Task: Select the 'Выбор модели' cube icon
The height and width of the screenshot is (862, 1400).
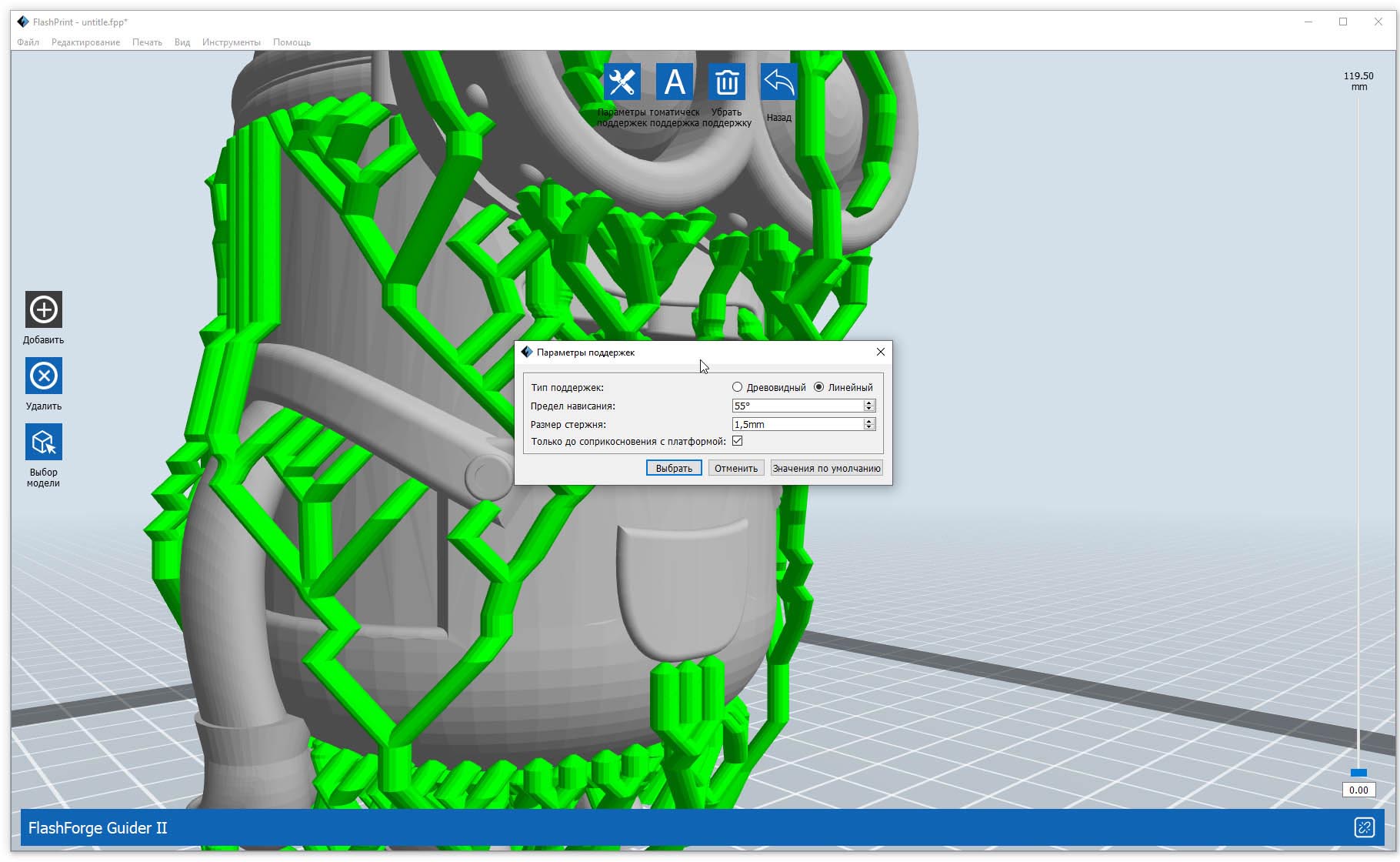Action: [x=44, y=442]
